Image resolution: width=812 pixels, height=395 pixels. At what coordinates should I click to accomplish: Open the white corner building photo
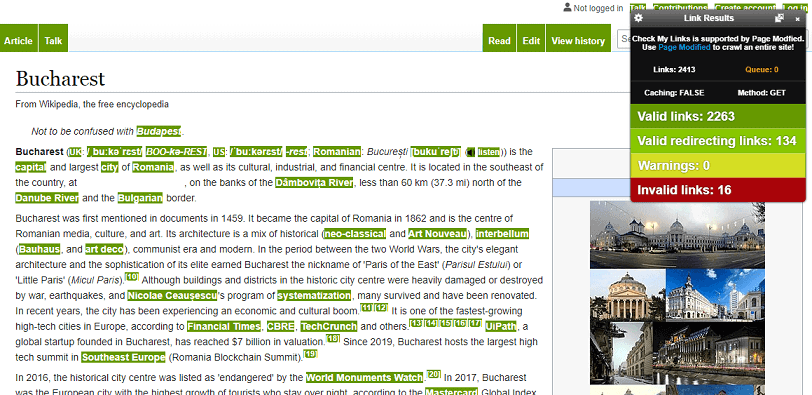pyautogui.click(x=715, y=295)
